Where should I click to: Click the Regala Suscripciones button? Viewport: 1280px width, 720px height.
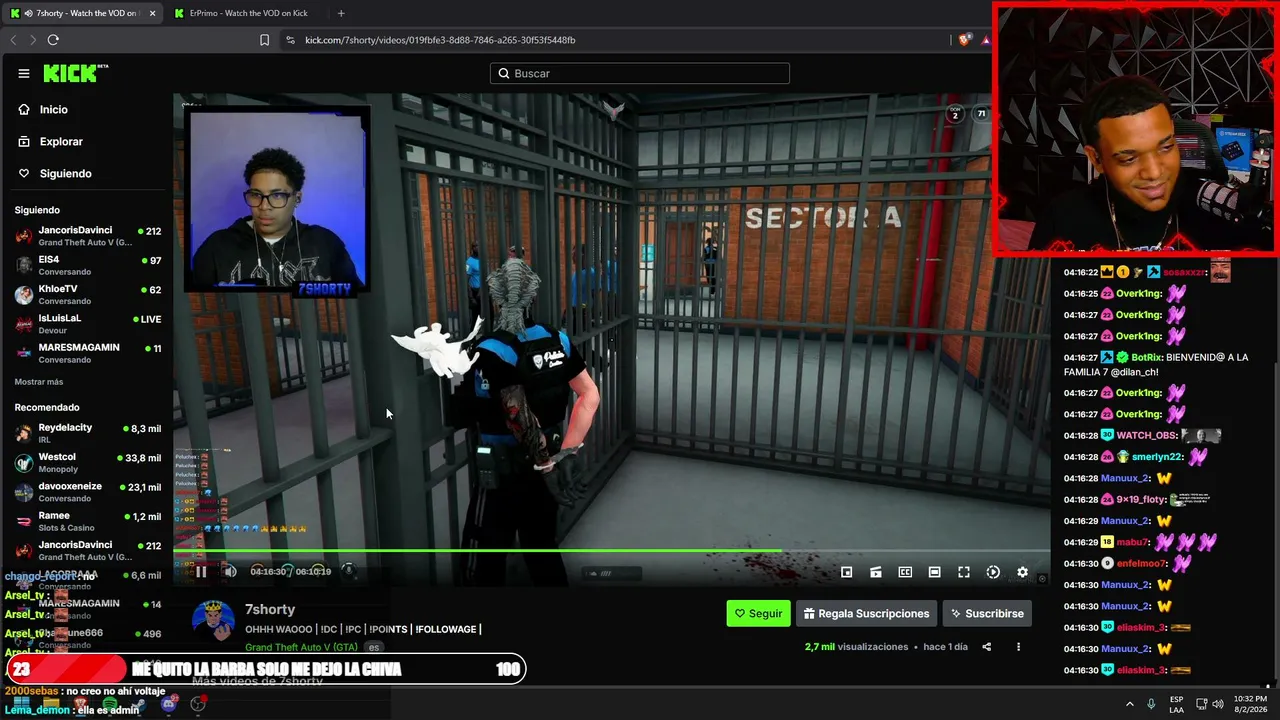click(x=866, y=614)
